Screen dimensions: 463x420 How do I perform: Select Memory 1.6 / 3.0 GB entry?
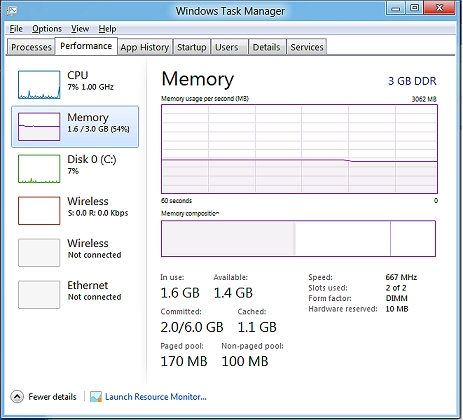click(75, 127)
